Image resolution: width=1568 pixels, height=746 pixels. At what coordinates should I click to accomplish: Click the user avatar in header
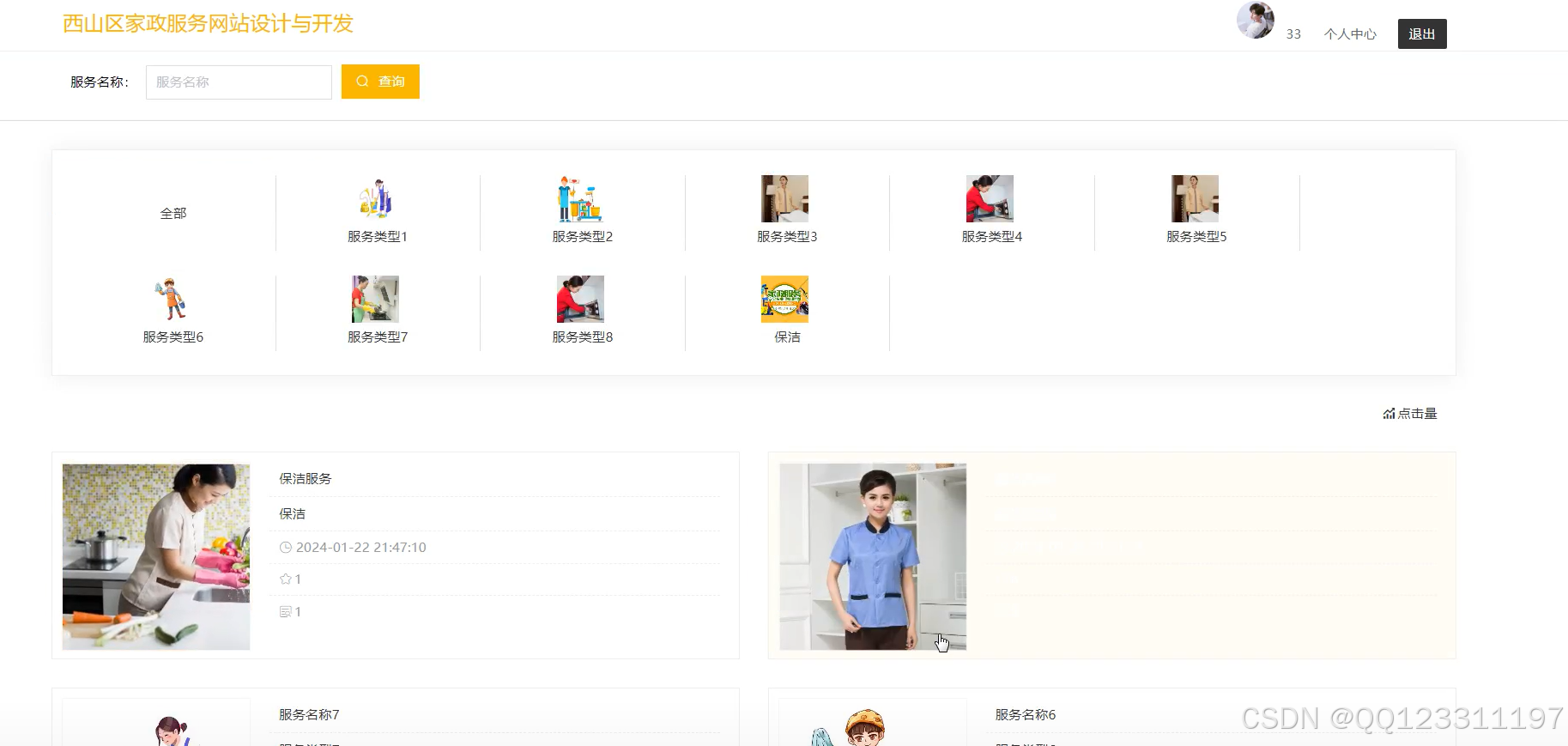click(x=1255, y=20)
